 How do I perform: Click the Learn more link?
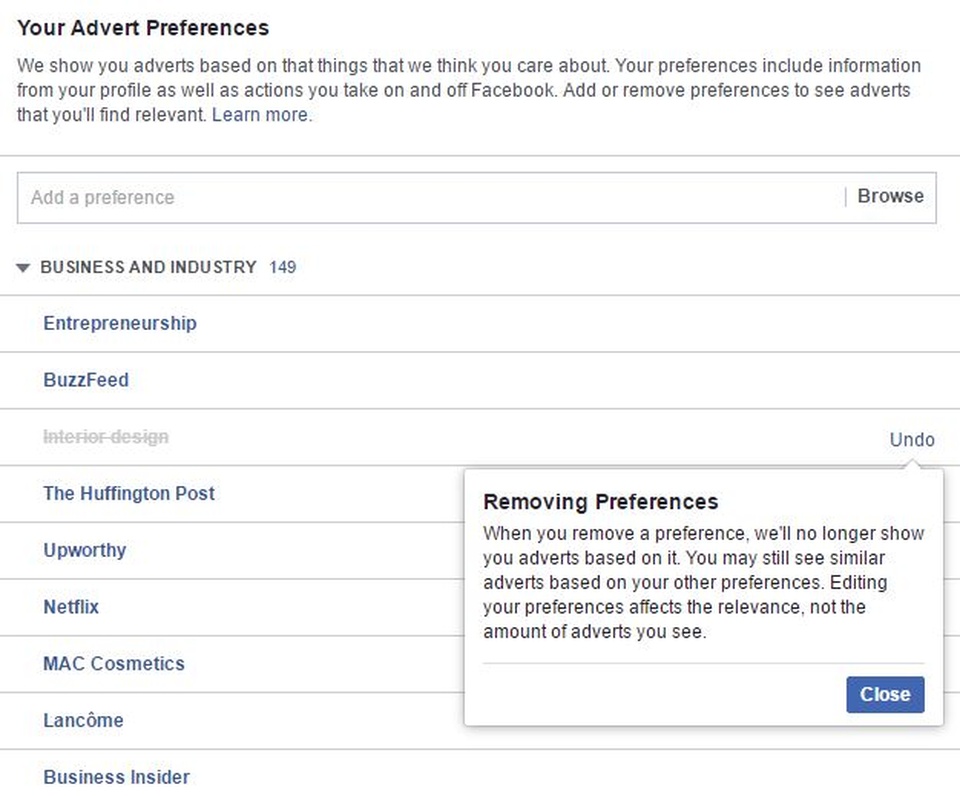260,115
